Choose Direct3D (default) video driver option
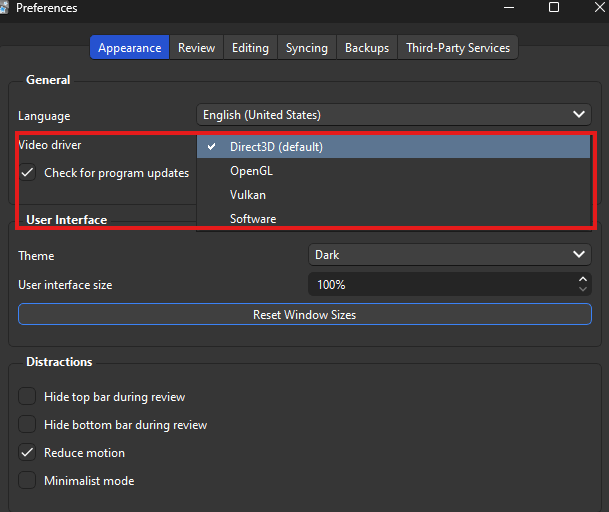Image resolution: width=609 pixels, height=512 pixels. point(276,147)
